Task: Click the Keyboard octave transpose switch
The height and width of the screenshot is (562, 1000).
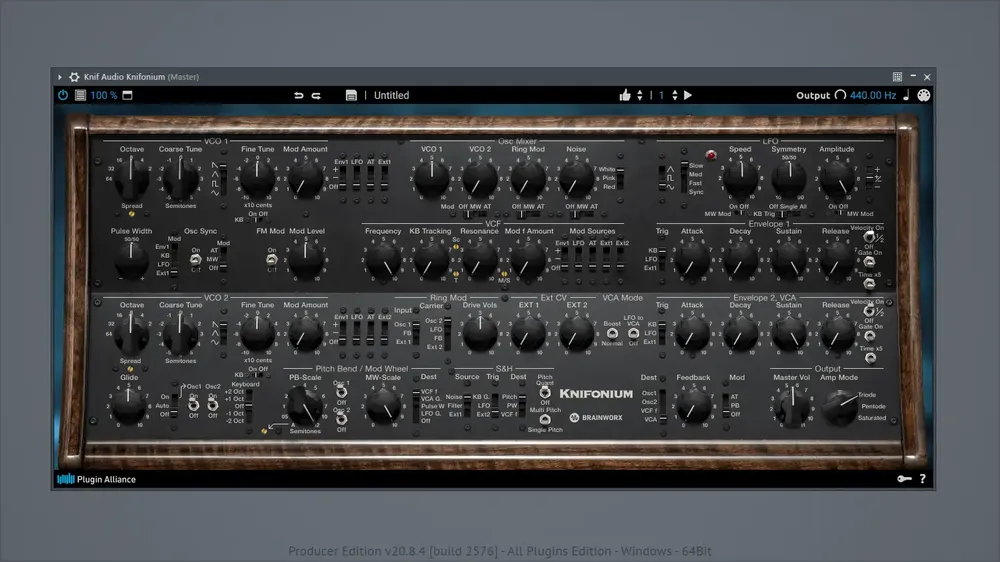Action: [x=249, y=406]
